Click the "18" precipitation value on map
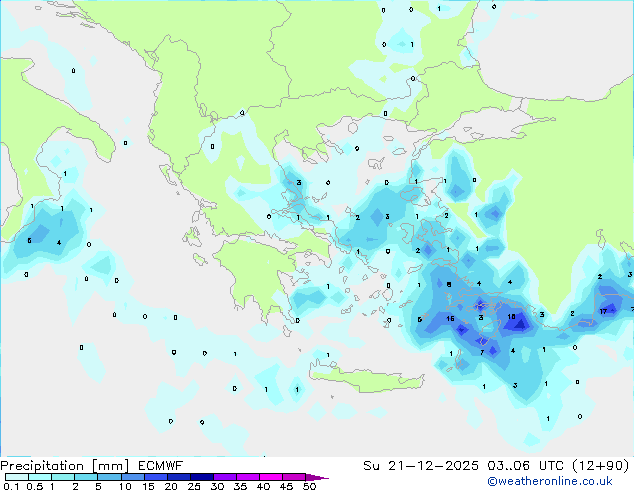The image size is (634, 490). [511, 317]
